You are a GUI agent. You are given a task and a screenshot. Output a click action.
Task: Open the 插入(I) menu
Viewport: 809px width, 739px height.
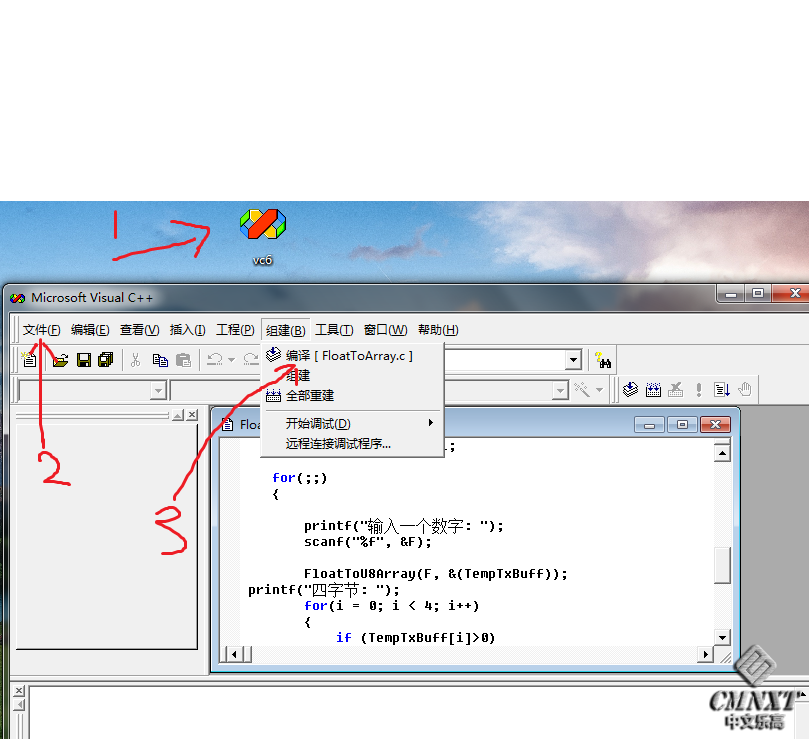click(187, 330)
